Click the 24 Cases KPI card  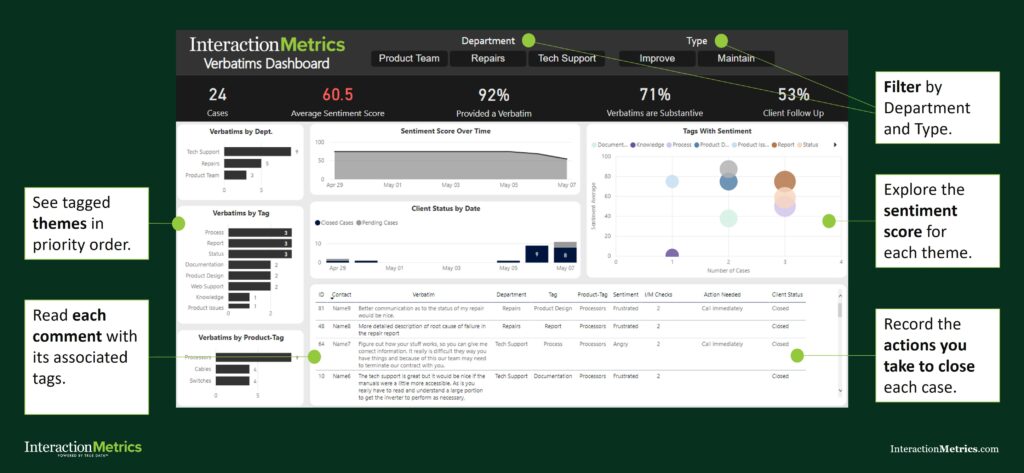coord(217,102)
